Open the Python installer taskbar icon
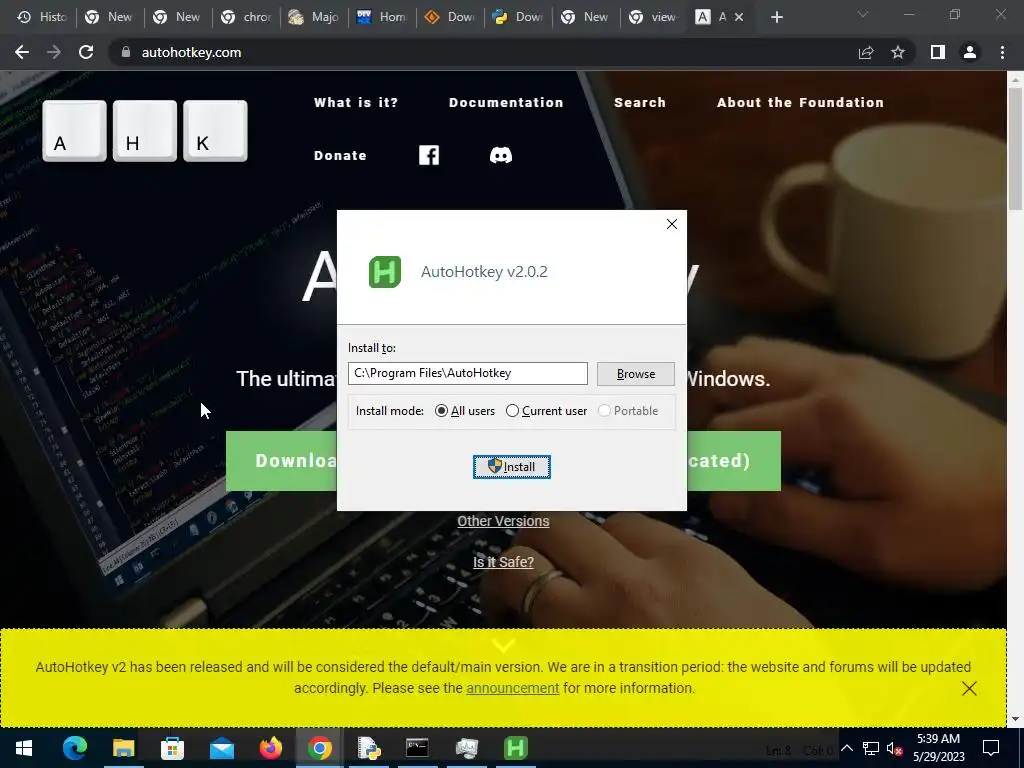Image resolution: width=1024 pixels, height=768 pixels. [x=368, y=748]
